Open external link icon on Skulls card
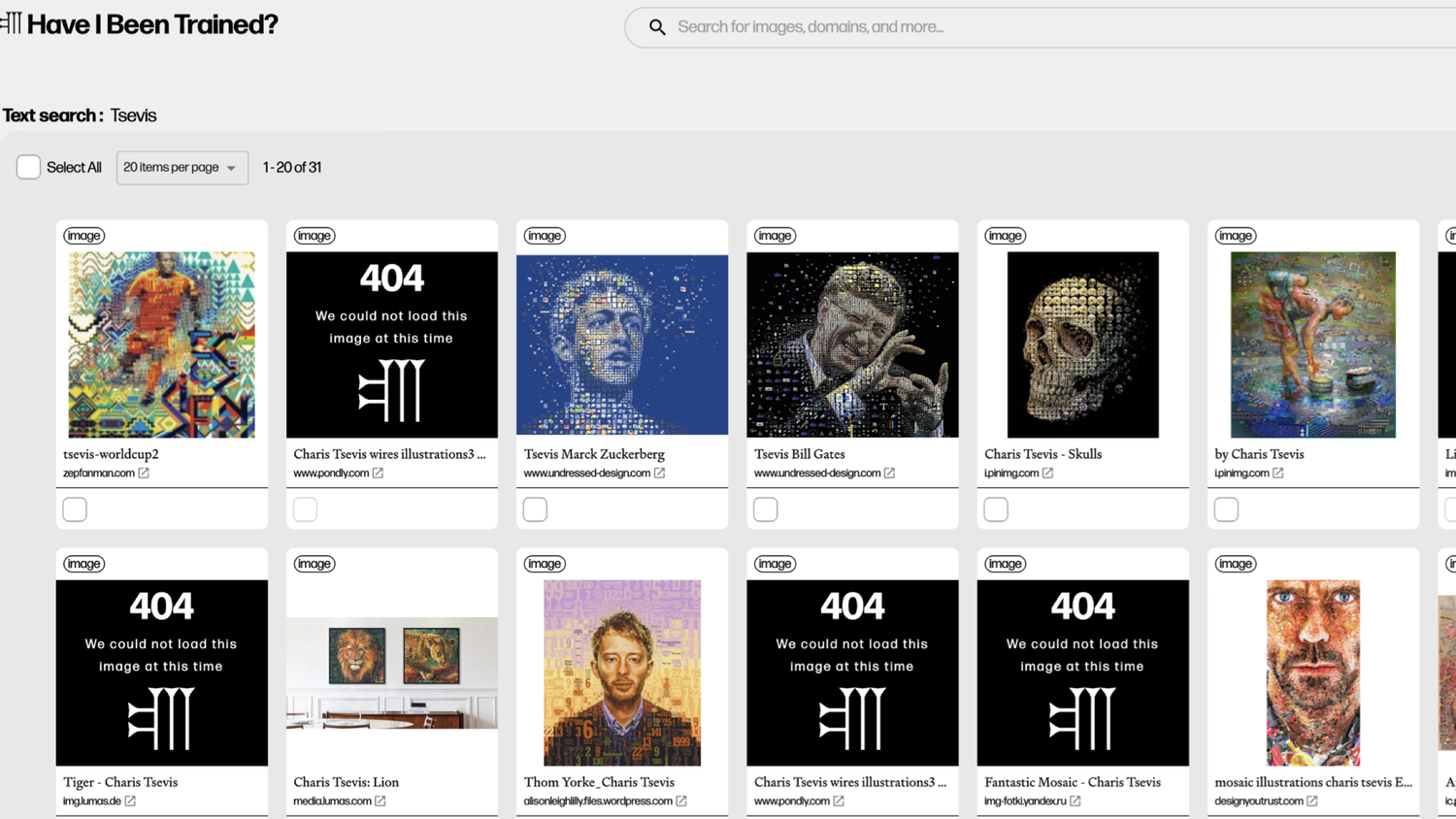 coord(1047,474)
